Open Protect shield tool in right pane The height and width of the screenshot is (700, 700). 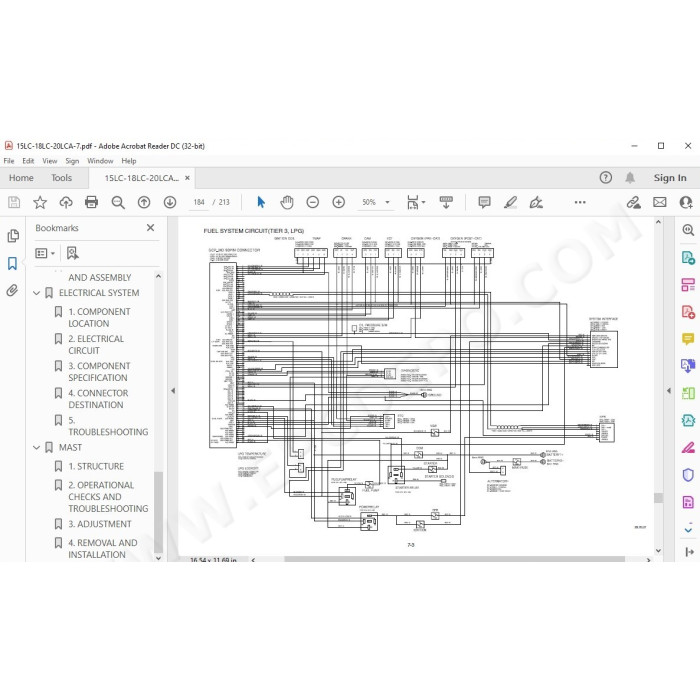pos(688,475)
